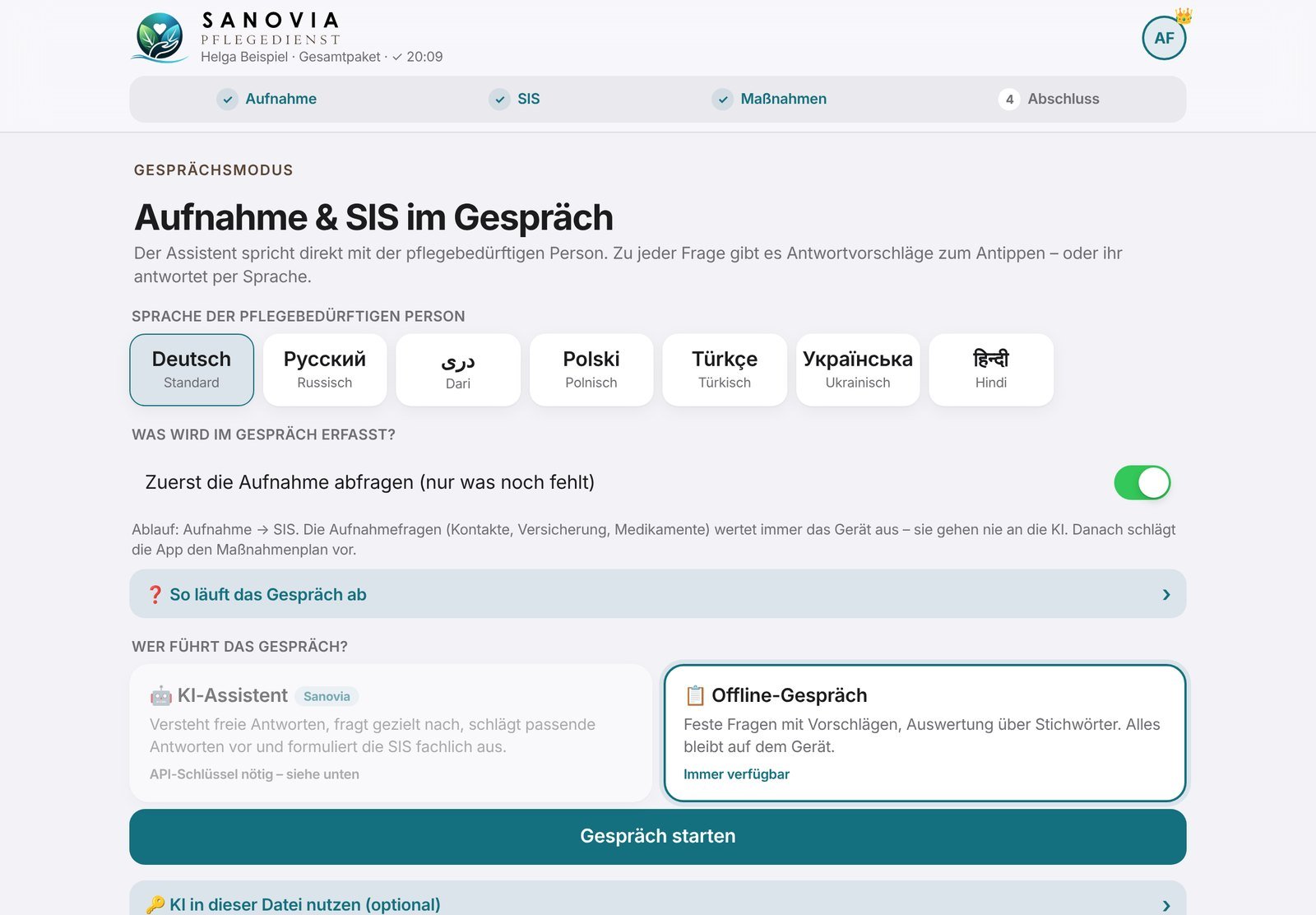Screen dimensions: 1316x915
Task: Go to the Abschluss step tab
Action: coord(1049,100)
